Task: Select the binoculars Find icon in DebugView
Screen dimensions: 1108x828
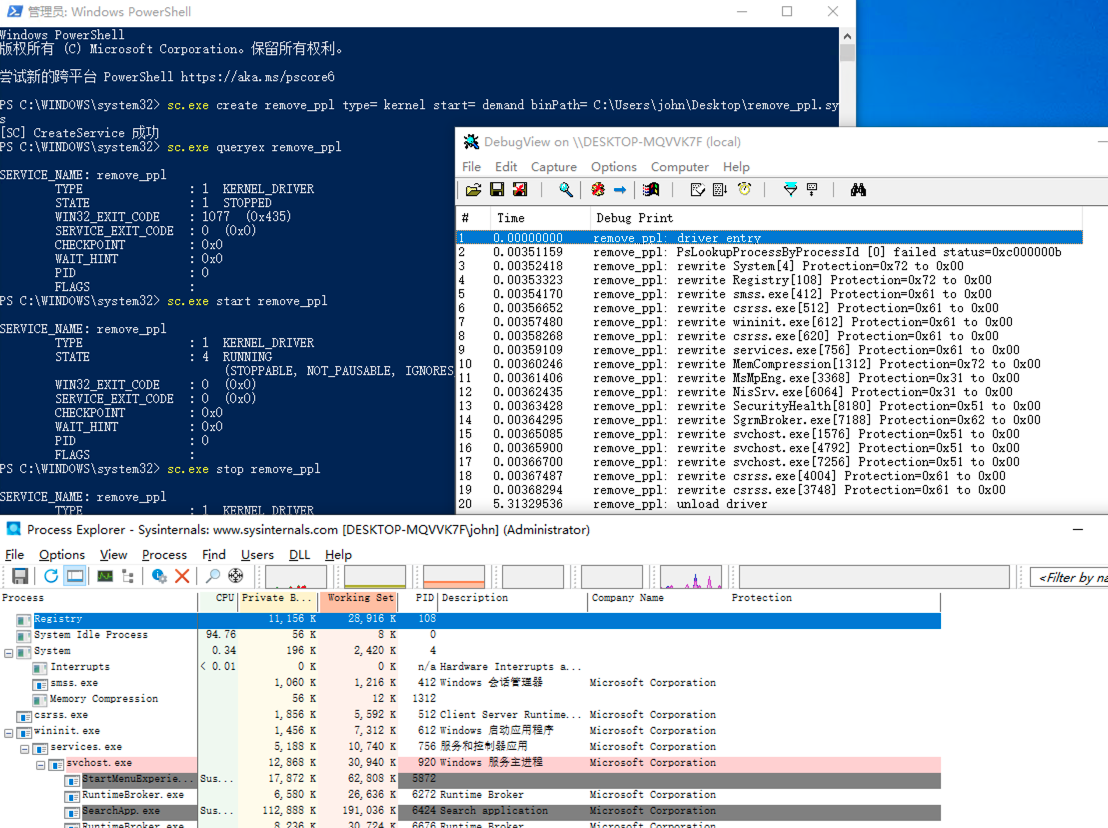Action: coord(859,189)
